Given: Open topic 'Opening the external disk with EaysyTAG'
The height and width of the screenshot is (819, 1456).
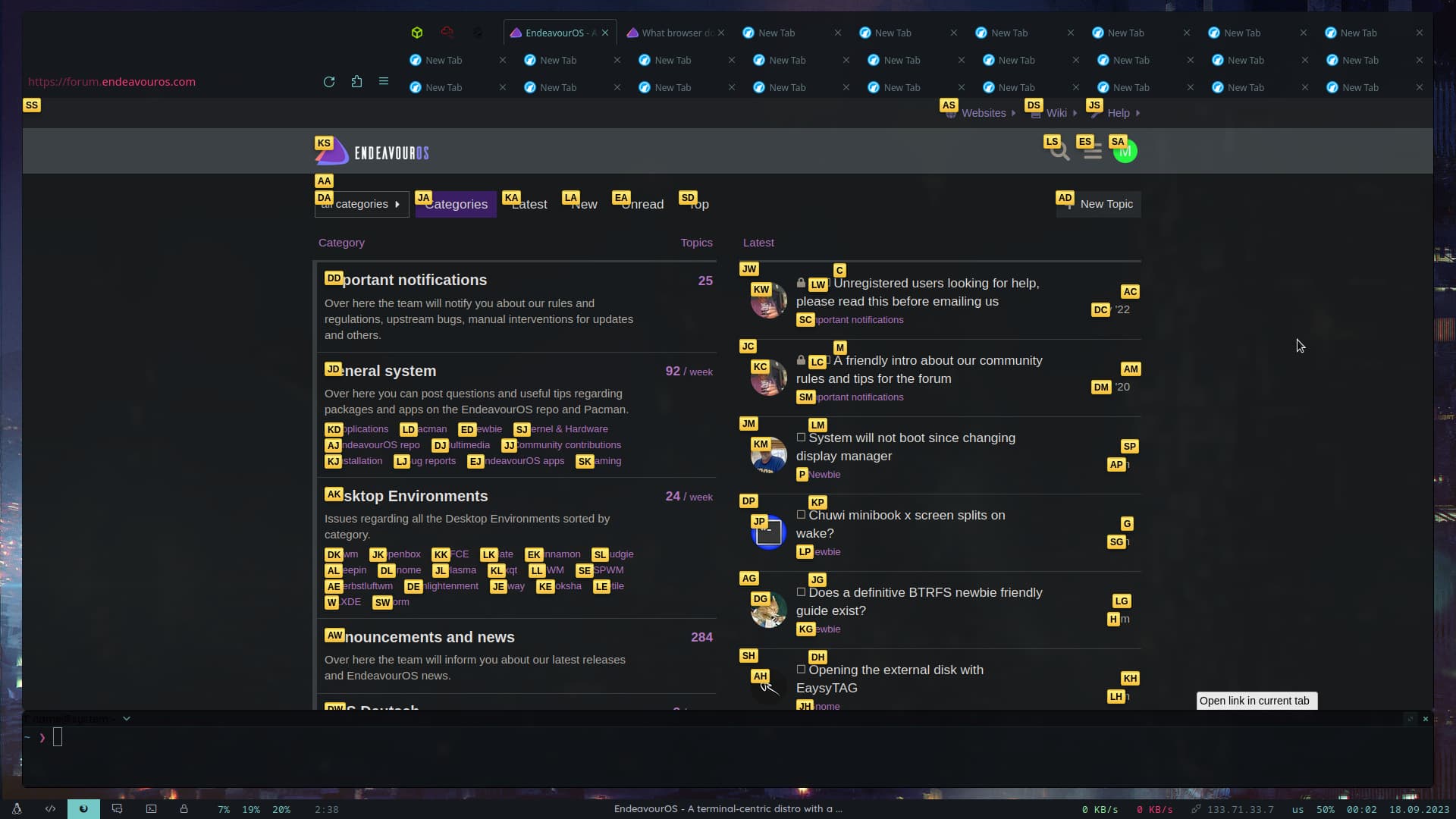Looking at the screenshot, I should pyautogui.click(x=890, y=679).
